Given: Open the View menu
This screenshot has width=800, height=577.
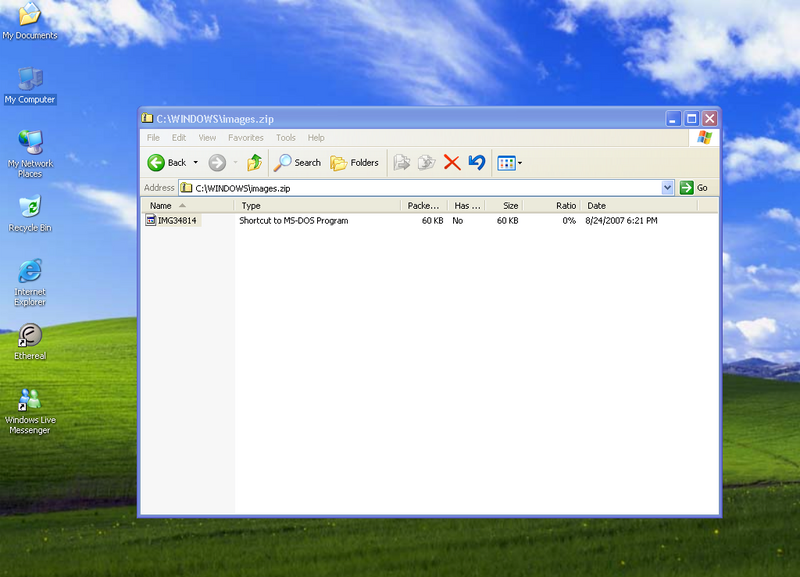Looking at the screenshot, I should [207, 138].
